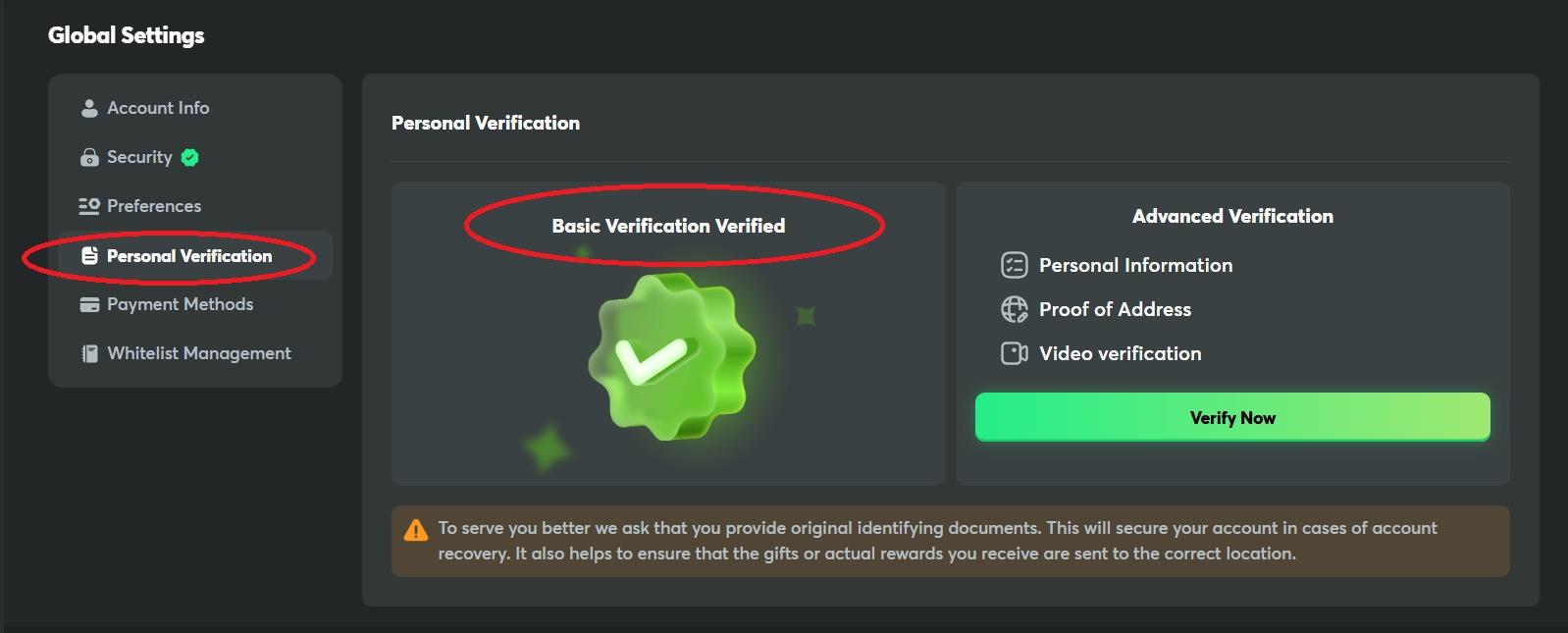Click the Video verification camera icon
This screenshot has width=1568, height=633.
tap(1014, 353)
